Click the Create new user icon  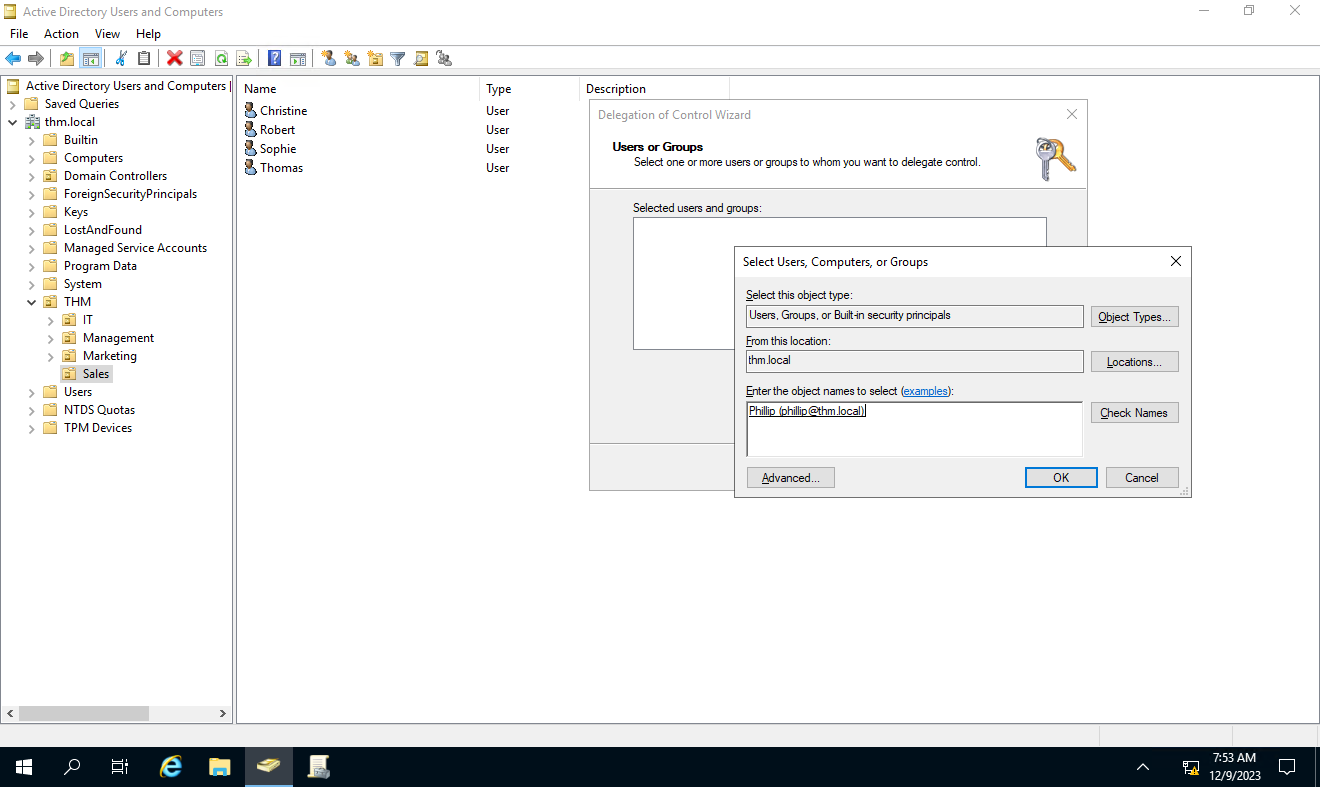click(x=329, y=59)
